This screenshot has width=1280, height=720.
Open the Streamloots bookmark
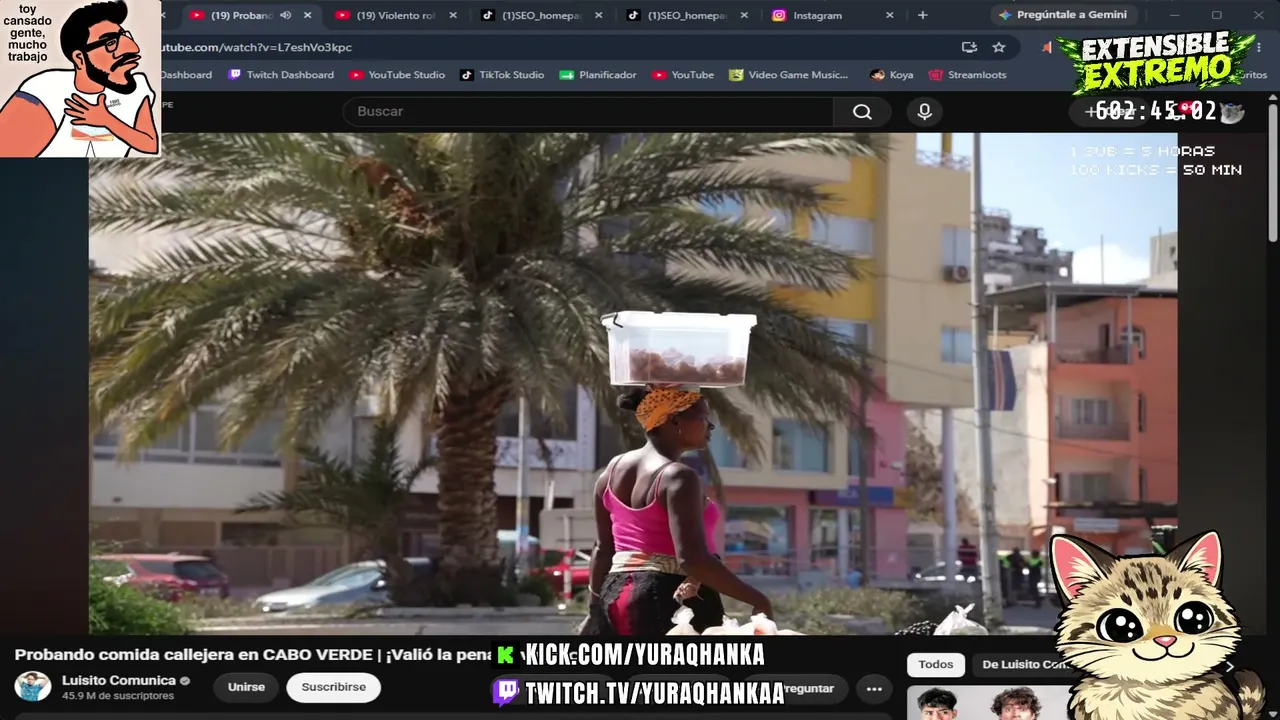tap(967, 75)
